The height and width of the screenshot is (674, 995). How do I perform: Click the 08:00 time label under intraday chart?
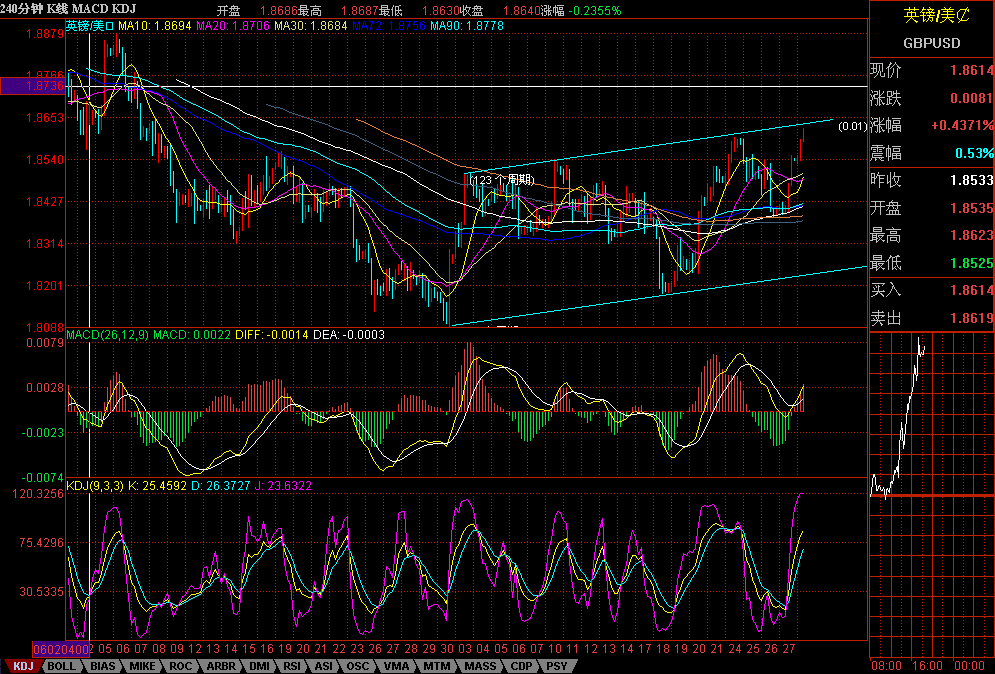point(886,665)
